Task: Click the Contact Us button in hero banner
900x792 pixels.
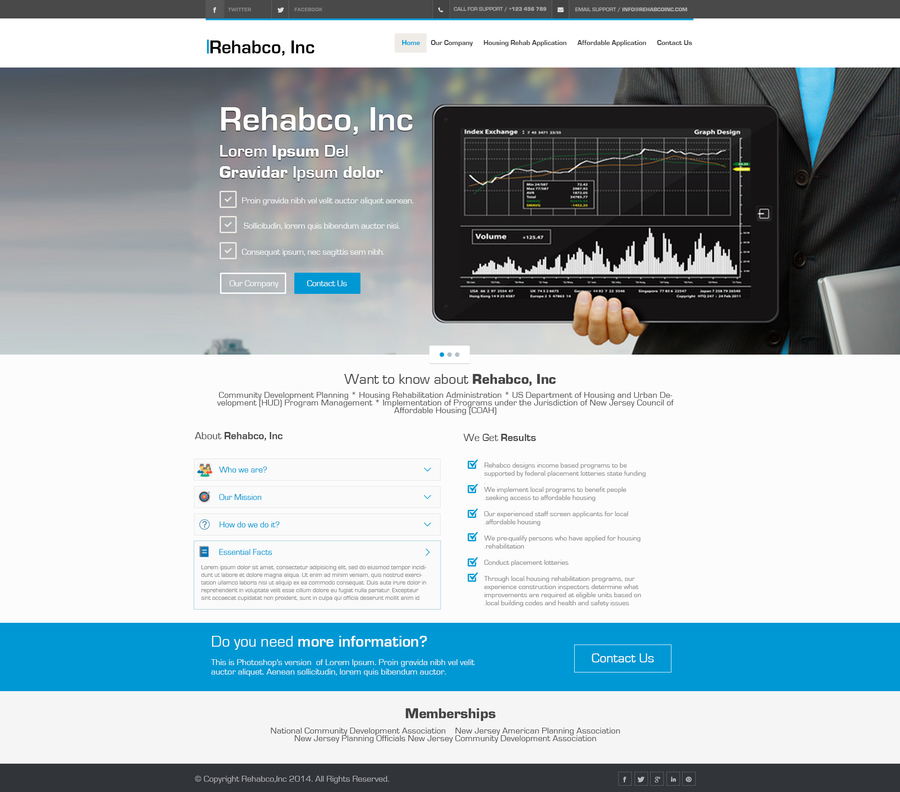Action: (327, 283)
